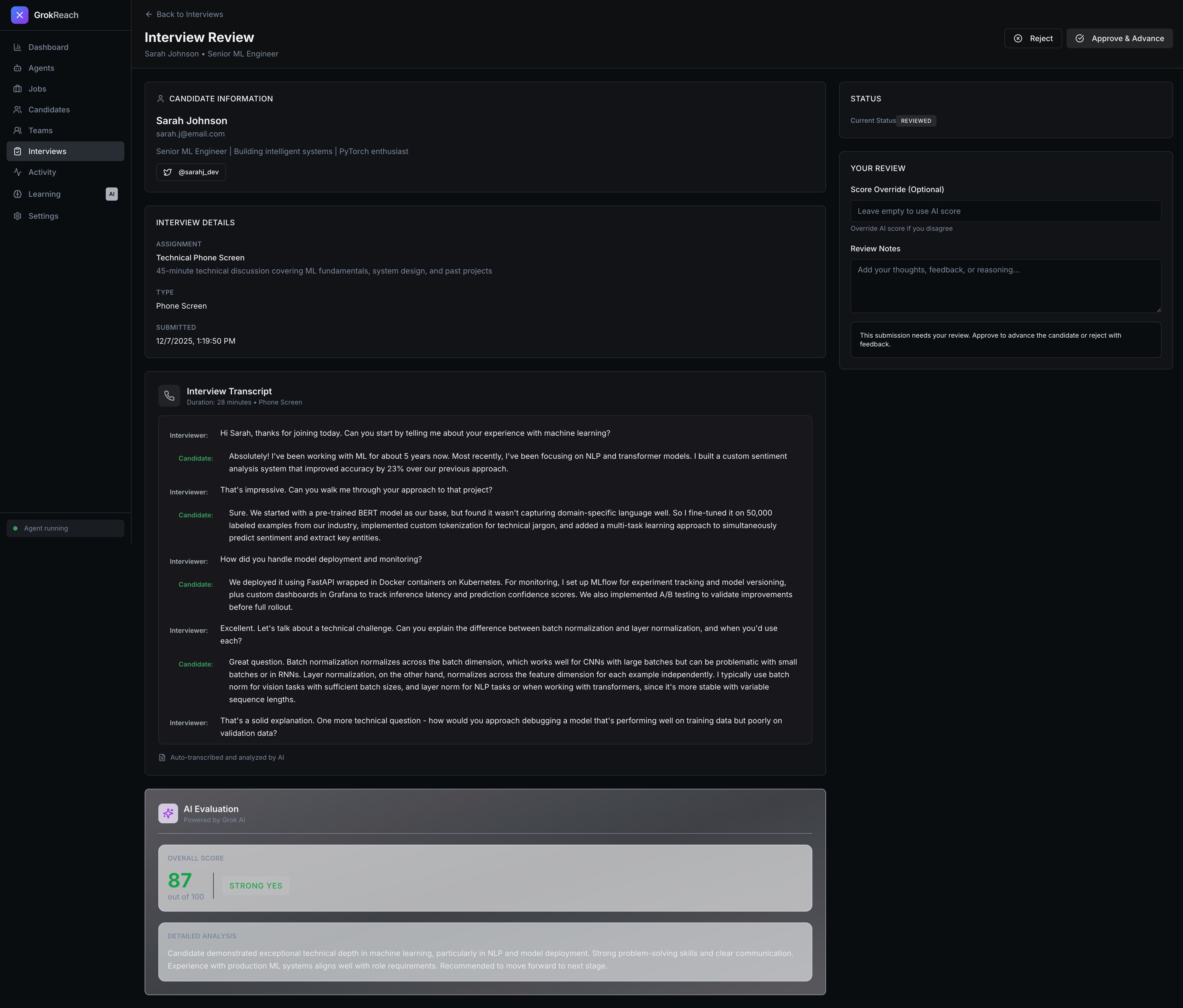
Task: Click the AI badge beside Learning
Action: 111,194
